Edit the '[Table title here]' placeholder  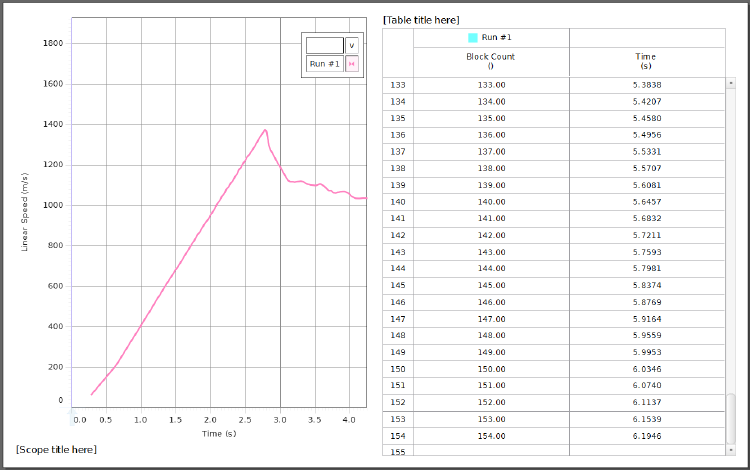pyautogui.click(x=421, y=20)
